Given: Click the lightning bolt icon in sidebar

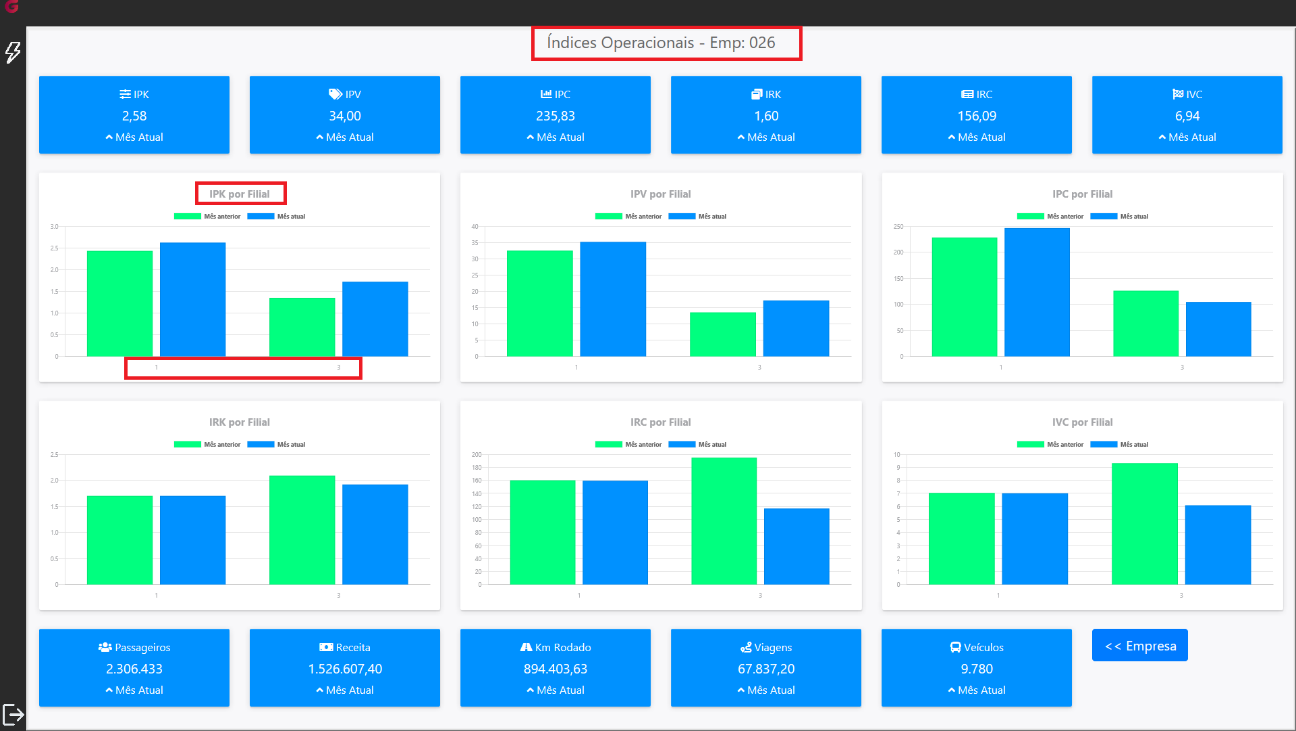Looking at the screenshot, I should (13, 52).
